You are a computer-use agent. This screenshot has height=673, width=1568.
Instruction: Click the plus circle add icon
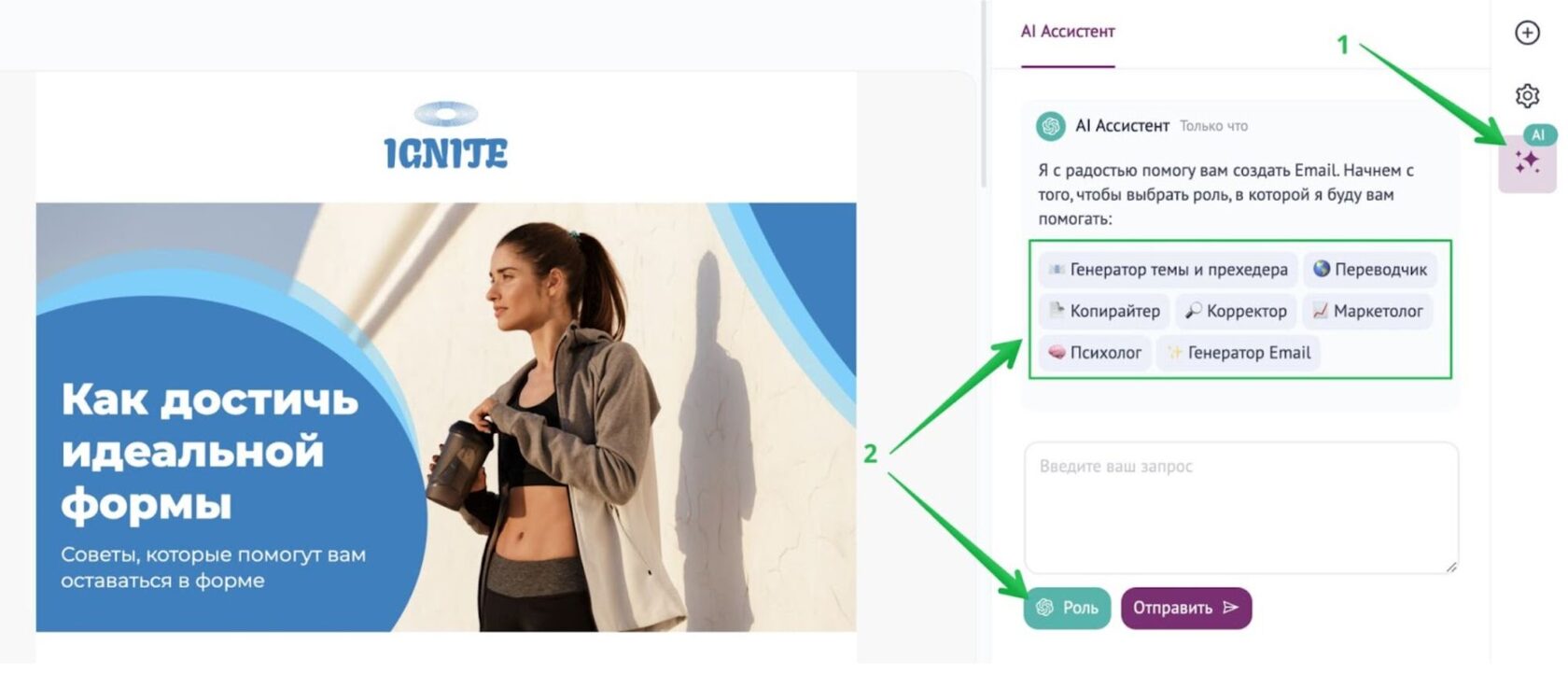(x=1527, y=33)
